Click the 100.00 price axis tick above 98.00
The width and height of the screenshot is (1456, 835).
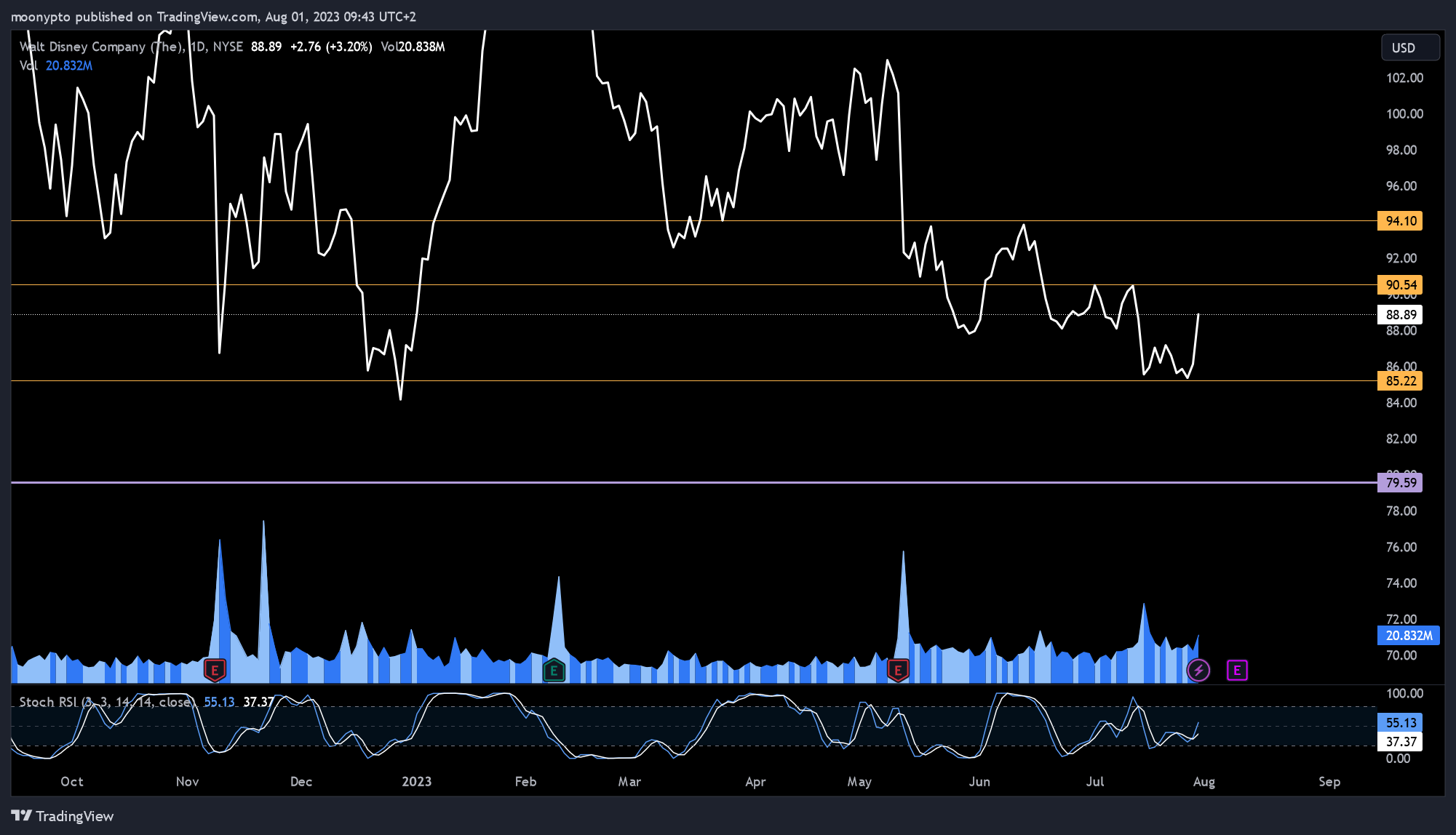1404,114
